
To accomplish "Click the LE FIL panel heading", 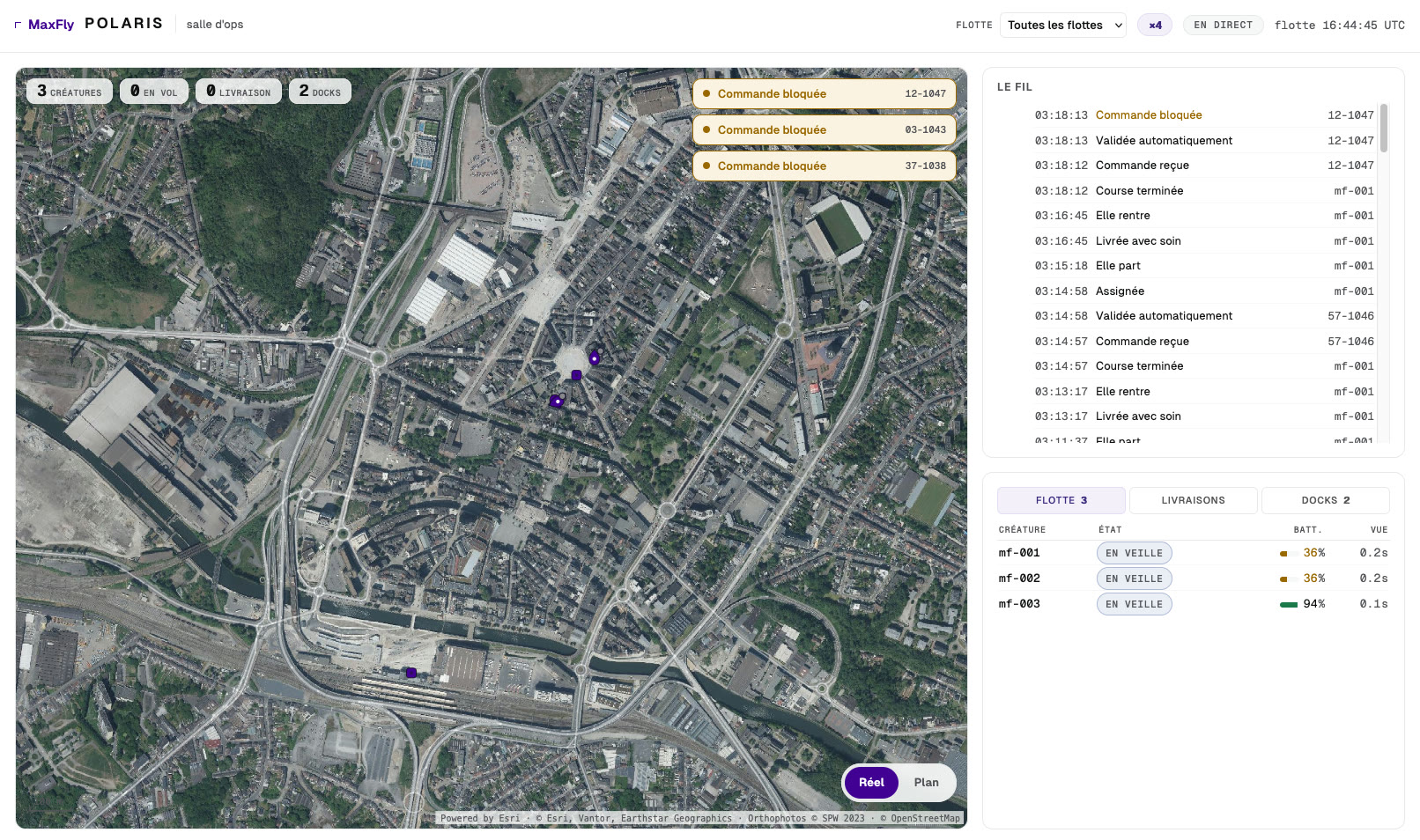I will click(x=1015, y=87).
